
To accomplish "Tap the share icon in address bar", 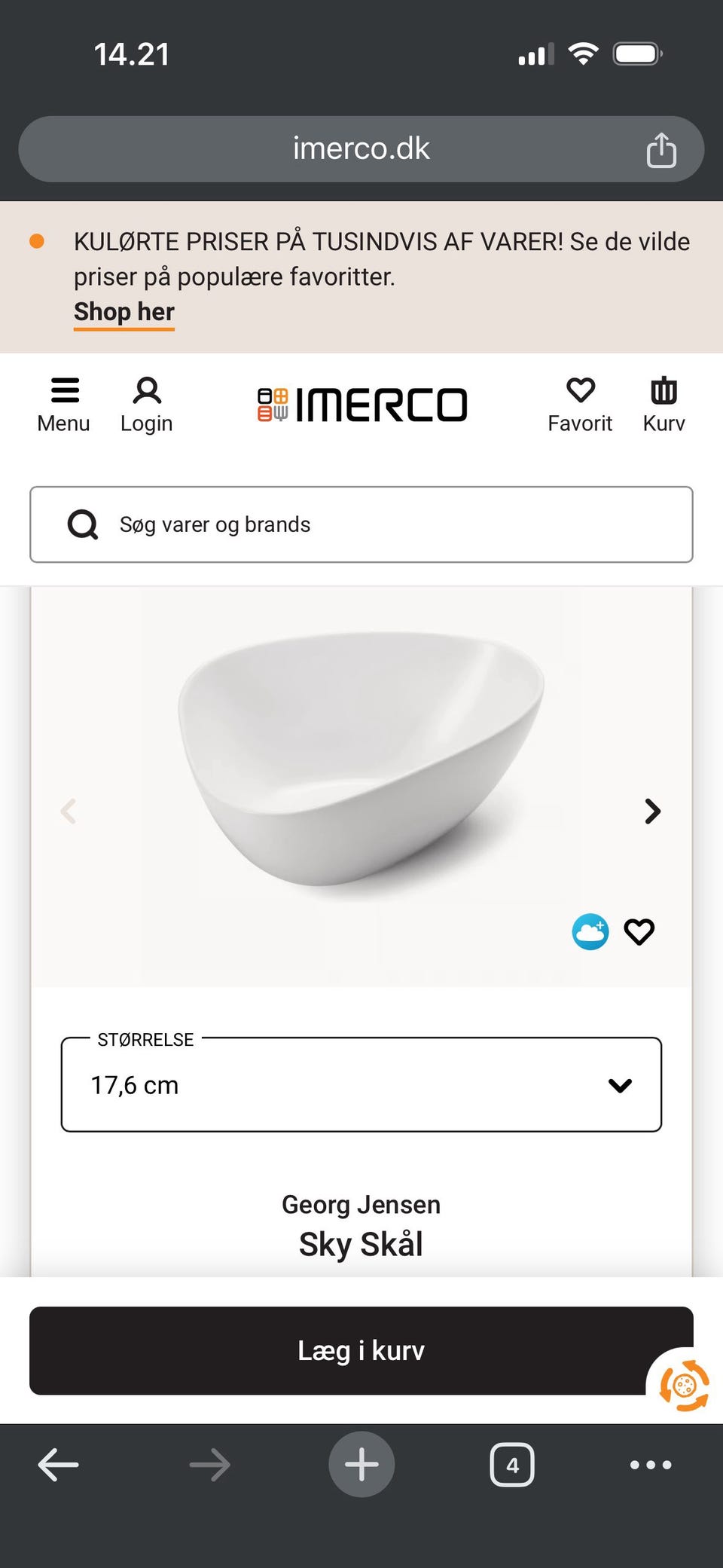I will pyautogui.click(x=661, y=149).
